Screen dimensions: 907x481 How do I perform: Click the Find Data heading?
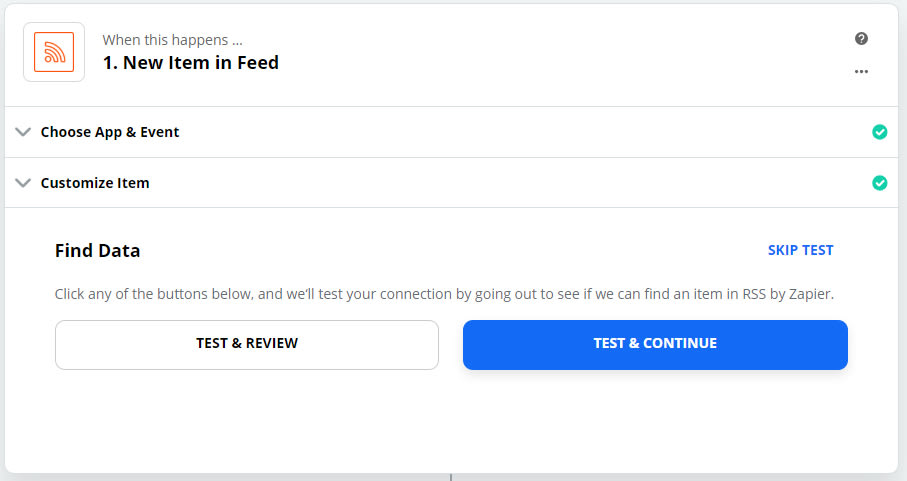click(x=97, y=250)
